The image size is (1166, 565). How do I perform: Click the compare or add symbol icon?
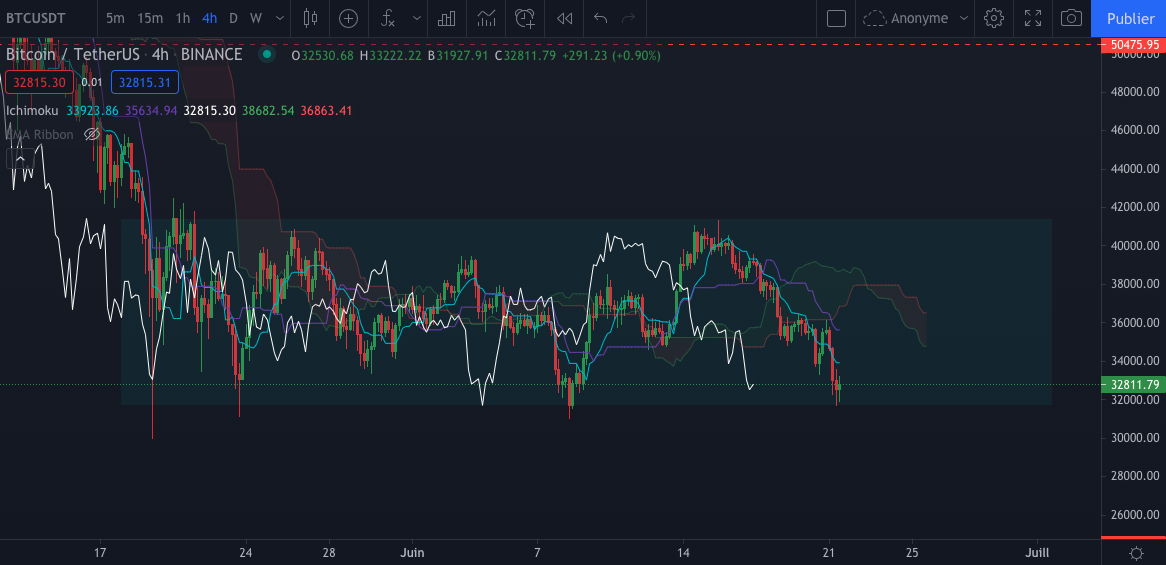[349, 18]
